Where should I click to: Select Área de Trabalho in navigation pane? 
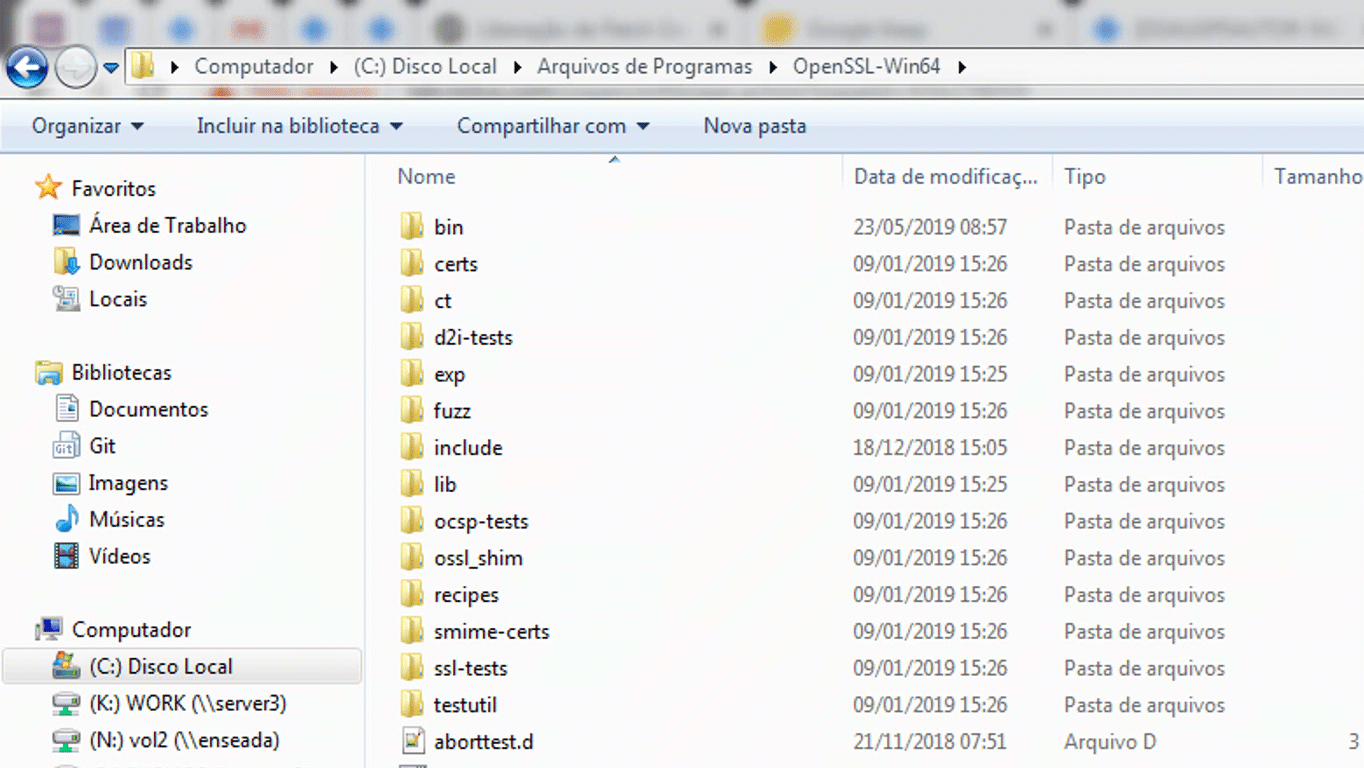coord(168,225)
